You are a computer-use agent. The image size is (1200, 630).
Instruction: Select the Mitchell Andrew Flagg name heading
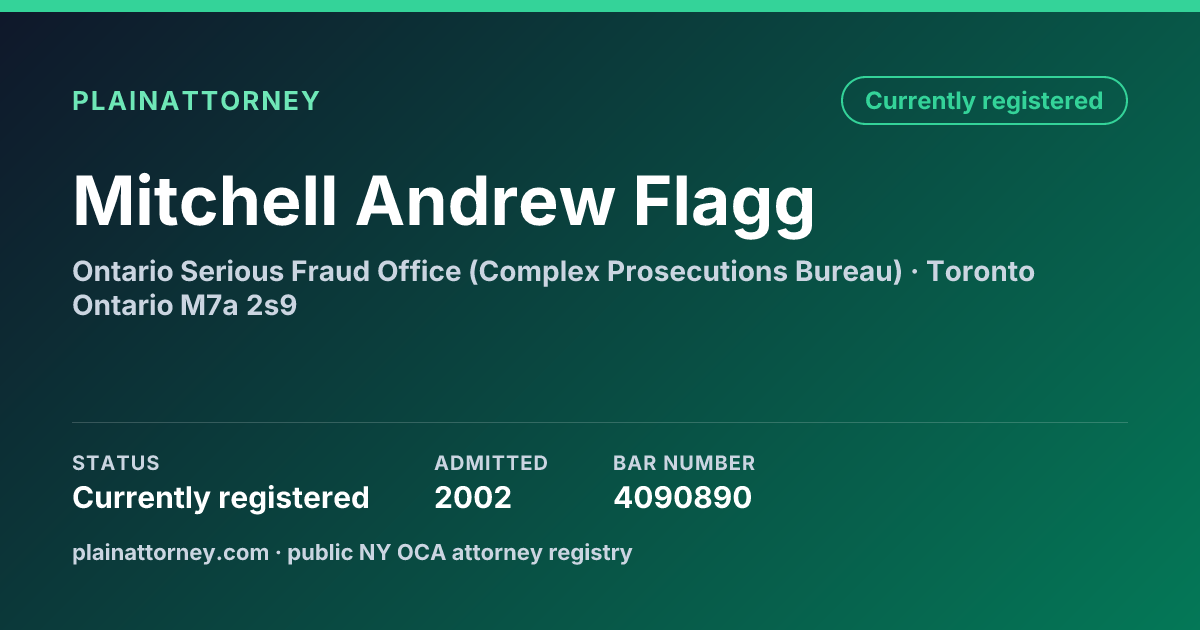click(x=444, y=201)
